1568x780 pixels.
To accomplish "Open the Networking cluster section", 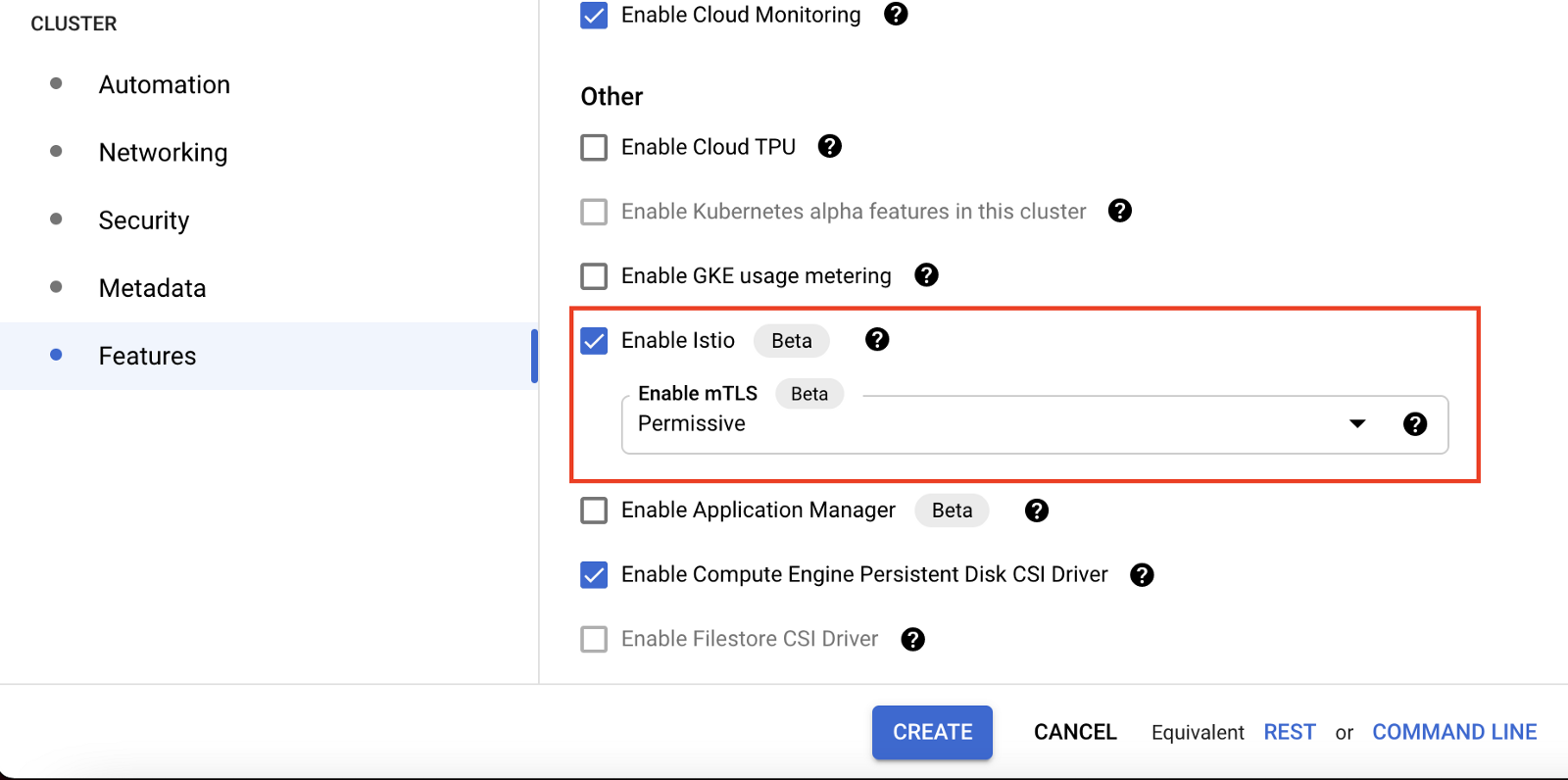I will point(163,152).
